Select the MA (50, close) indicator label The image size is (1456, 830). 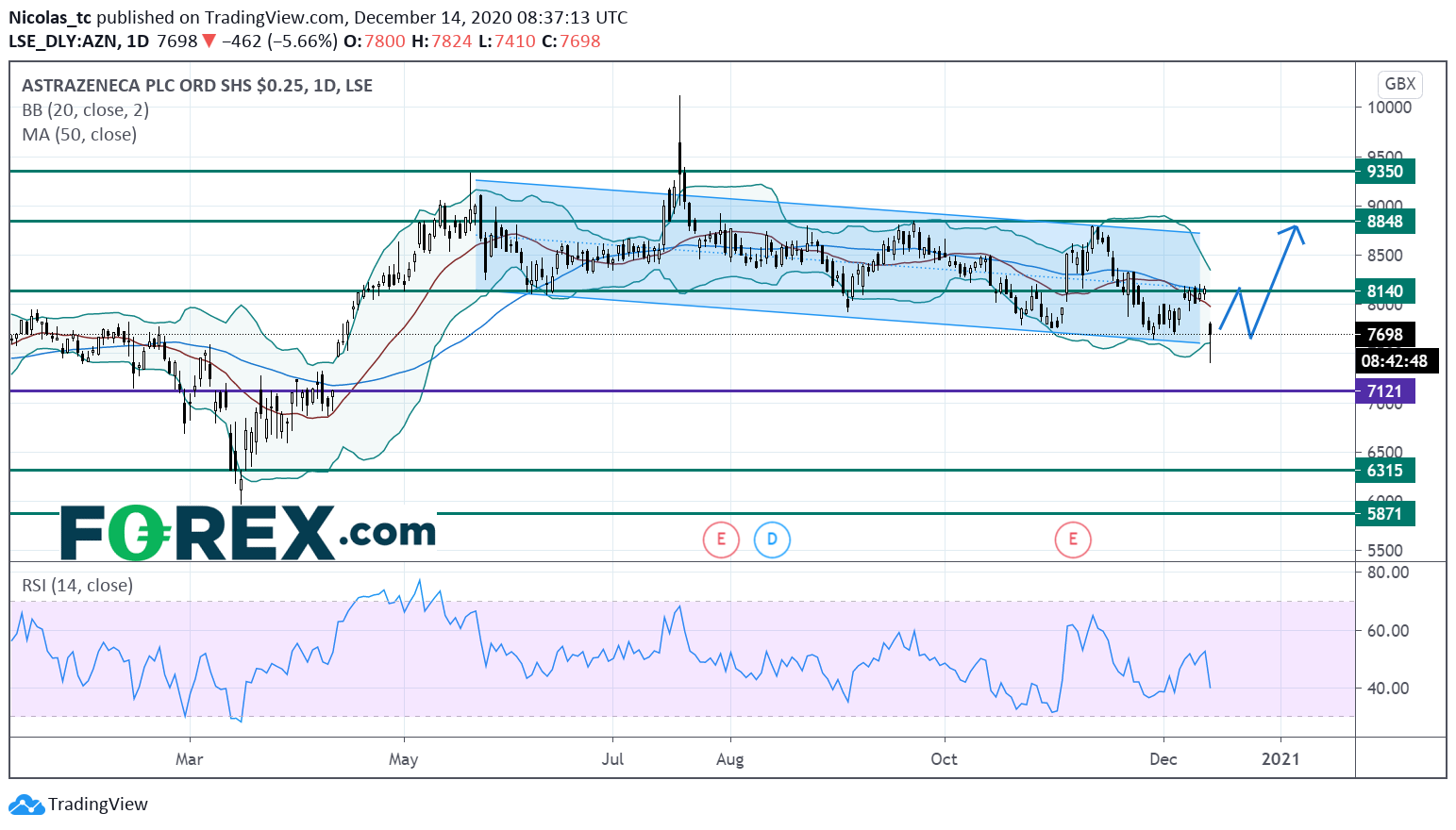pos(79,135)
